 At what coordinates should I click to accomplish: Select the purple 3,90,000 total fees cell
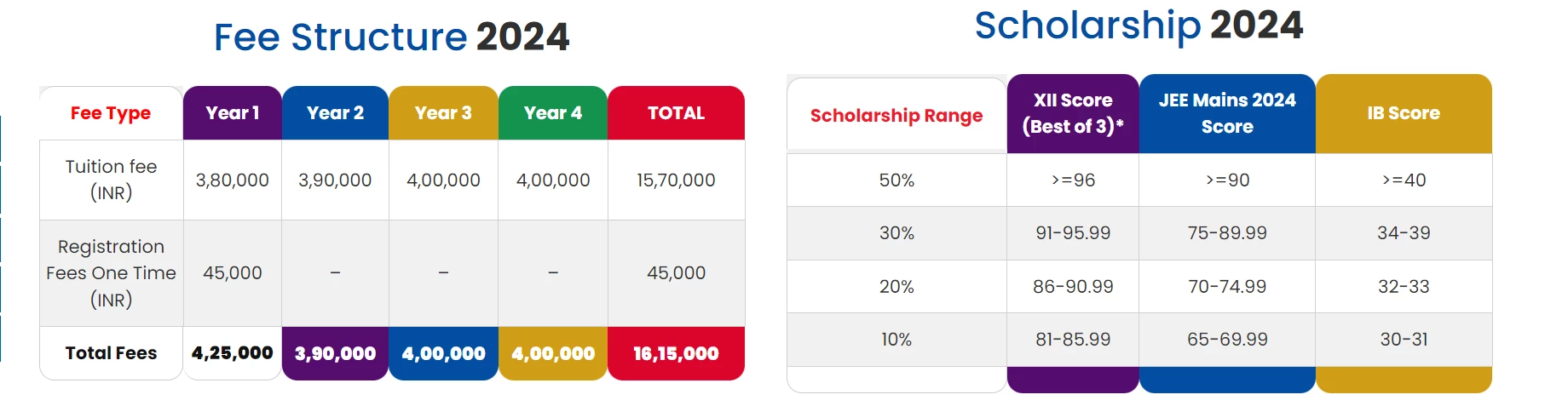(x=335, y=353)
